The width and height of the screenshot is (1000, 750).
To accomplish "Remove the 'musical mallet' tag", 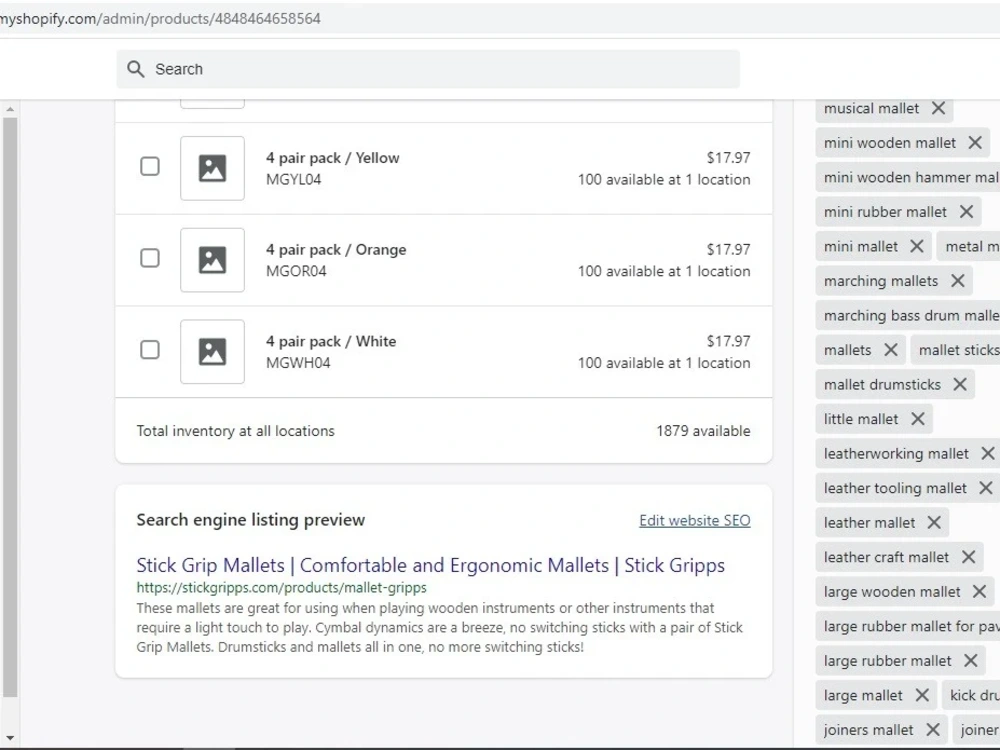I will coord(938,108).
